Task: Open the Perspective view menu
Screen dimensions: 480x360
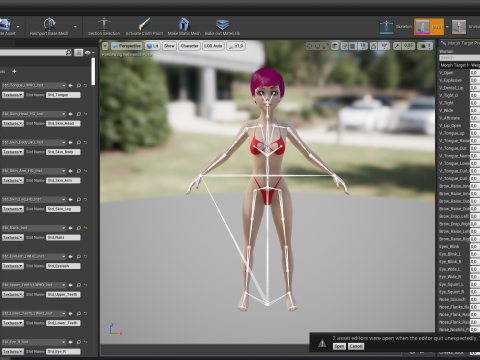Action: (x=127, y=46)
